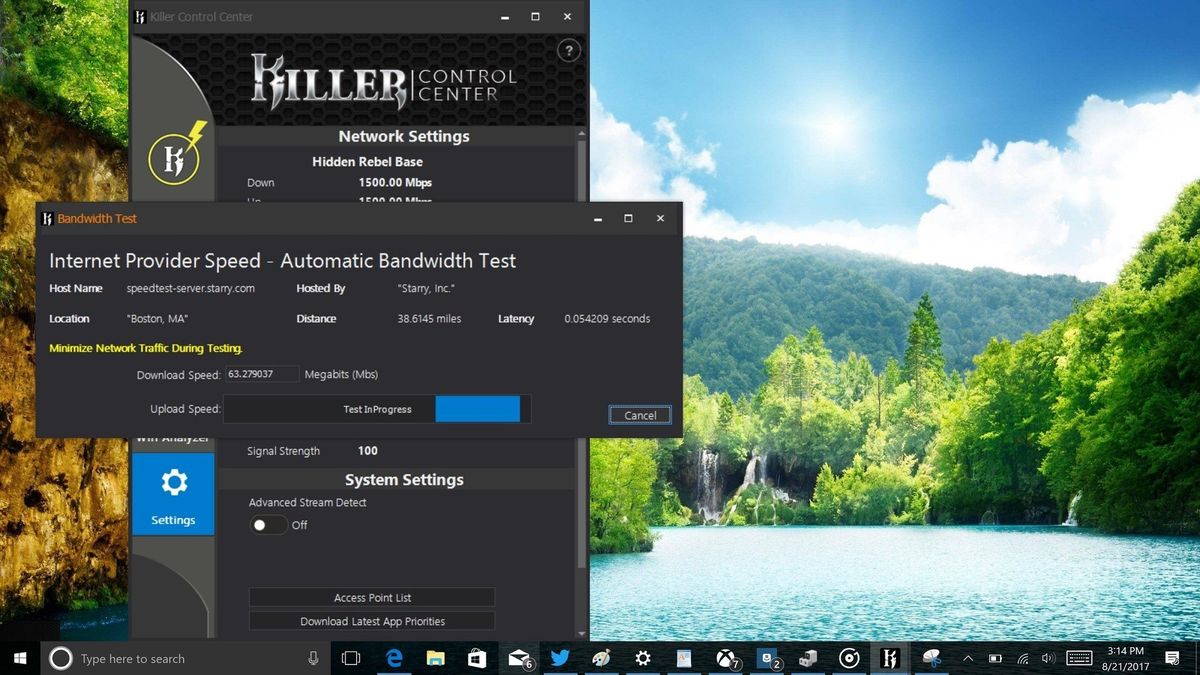
Task: Click the Bandwidth Test title bar icon
Action: point(47,218)
